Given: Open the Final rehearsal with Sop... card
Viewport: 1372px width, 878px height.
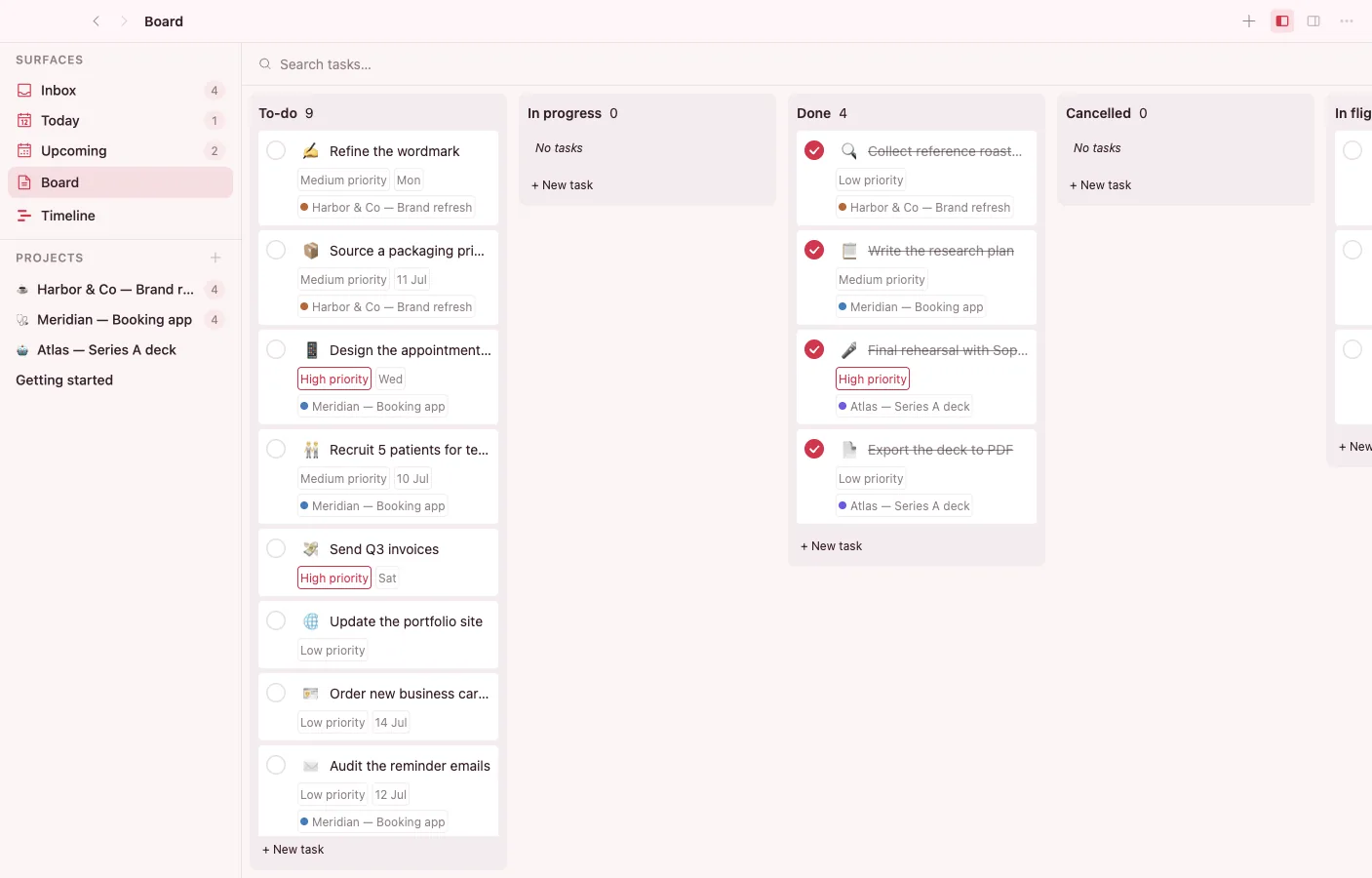Looking at the screenshot, I should coord(917,378).
